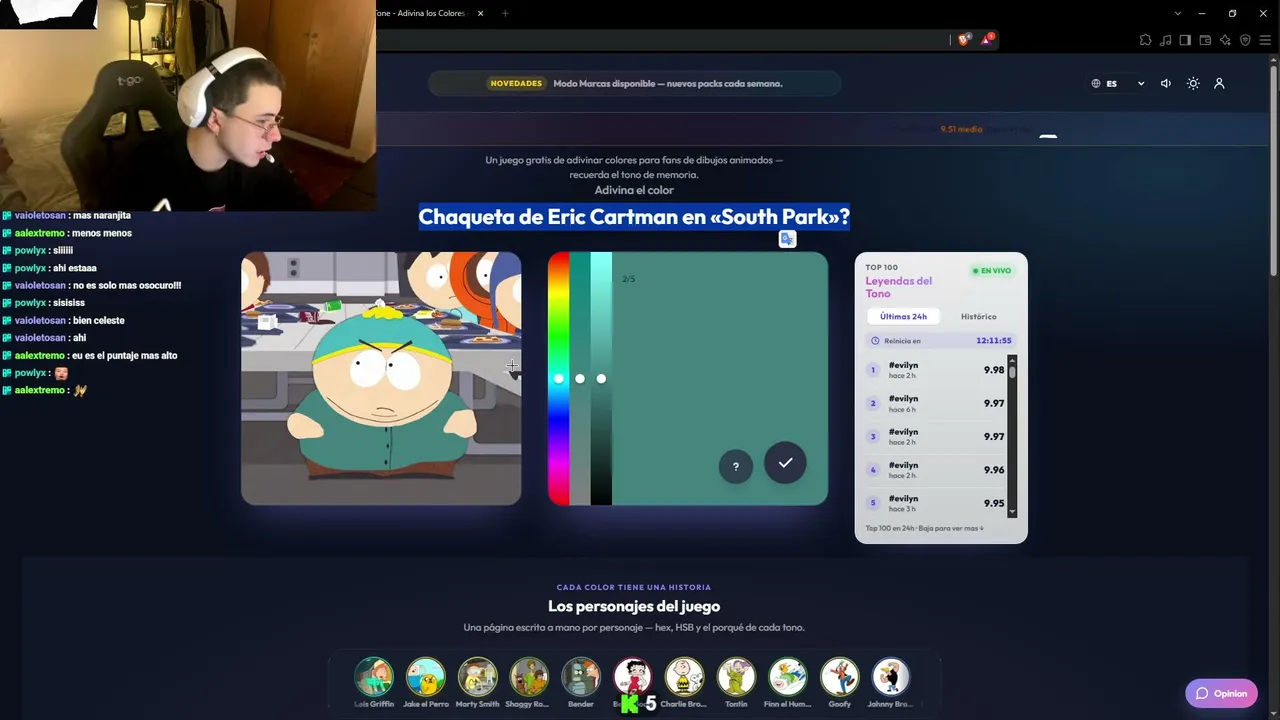The height and width of the screenshot is (720, 1280).
Task: Open the user profile icon
Action: pyautogui.click(x=1219, y=84)
